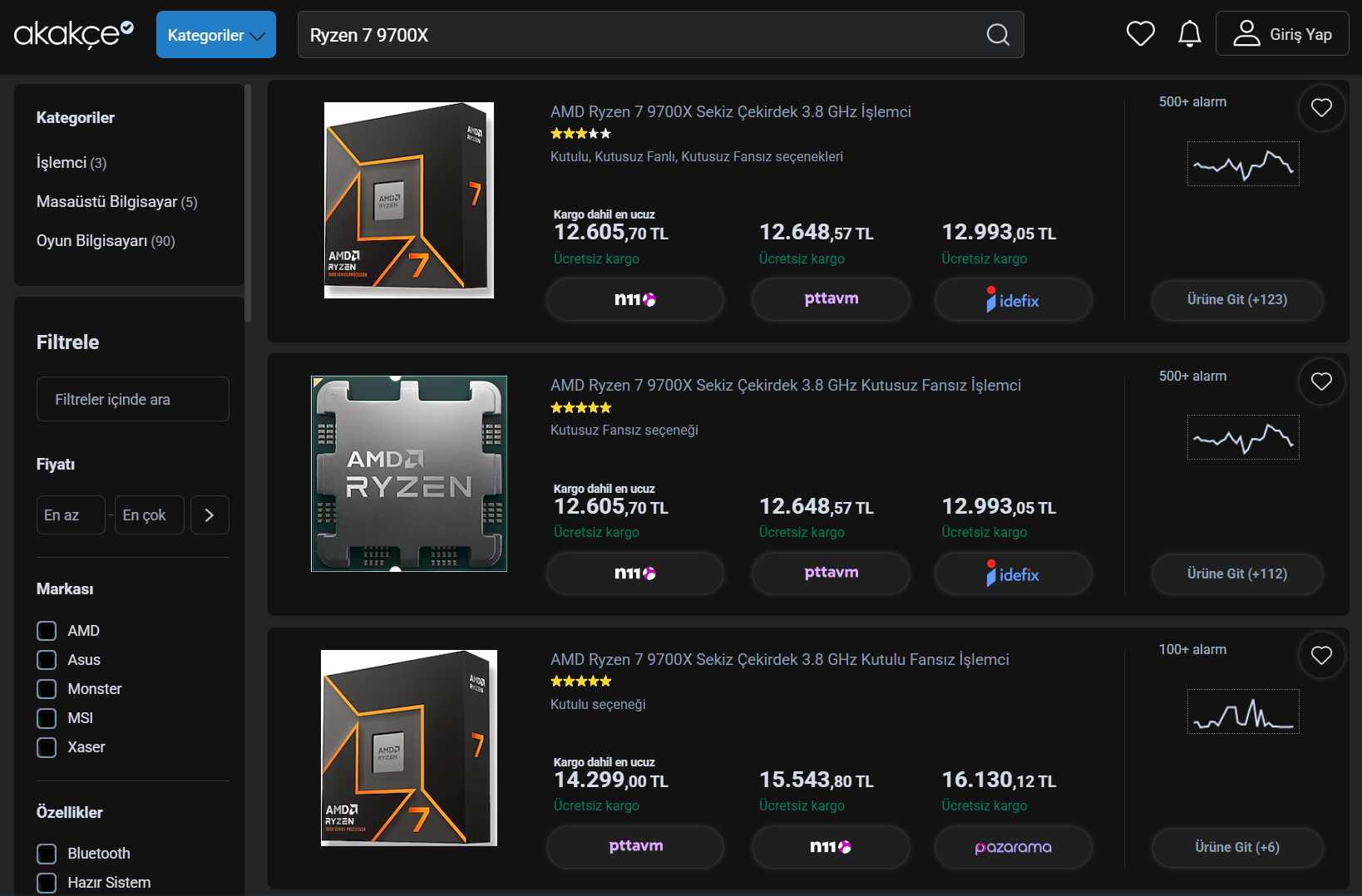
Task: Click star rating of Kutusuz Fansız product
Action: coord(580,408)
